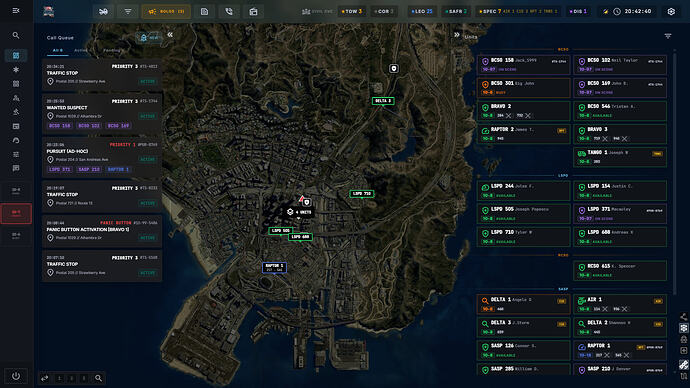Open the people icon in the left sidebar
Image resolution: width=690 pixels, height=388 pixels.
16,98
